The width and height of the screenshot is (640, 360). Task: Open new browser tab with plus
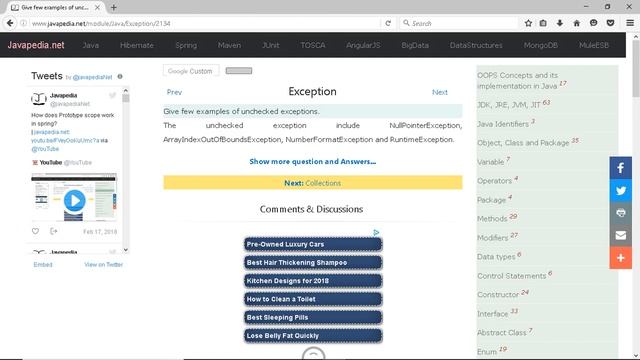pyautogui.click(x=113, y=7)
